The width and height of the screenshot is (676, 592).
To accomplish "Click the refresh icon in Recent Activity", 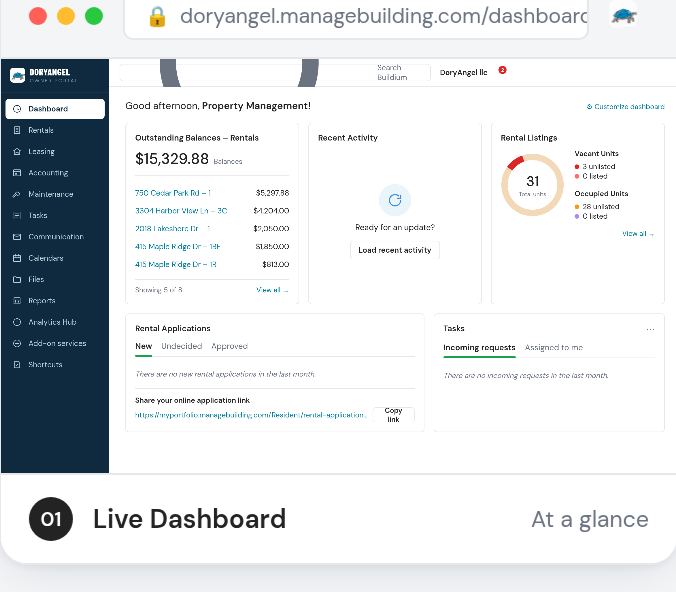I will pyautogui.click(x=395, y=200).
